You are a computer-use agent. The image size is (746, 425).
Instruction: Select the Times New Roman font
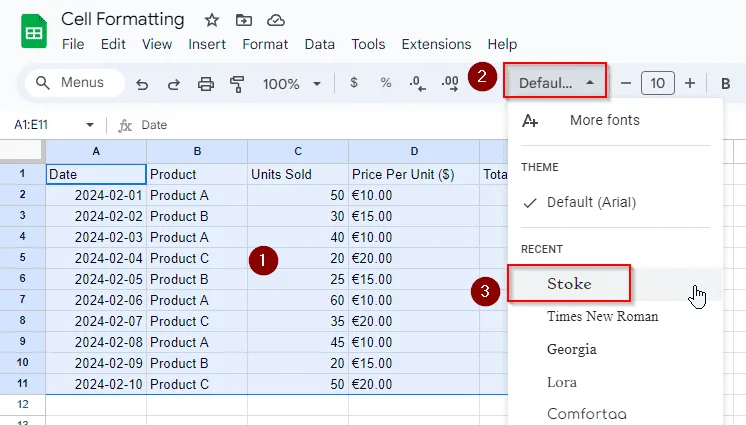pyautogui.click(x=615, y=316)
